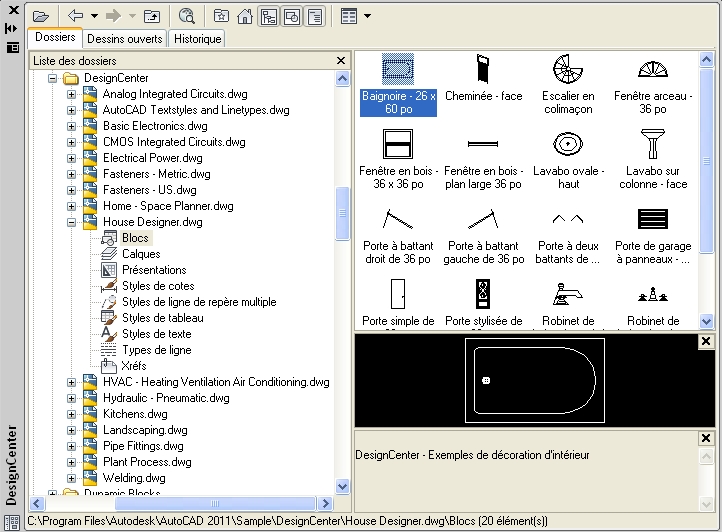The image size is (722, 532).
Task: Select Calques under House Designer.dwg
Action: click(x=141, y=254)
